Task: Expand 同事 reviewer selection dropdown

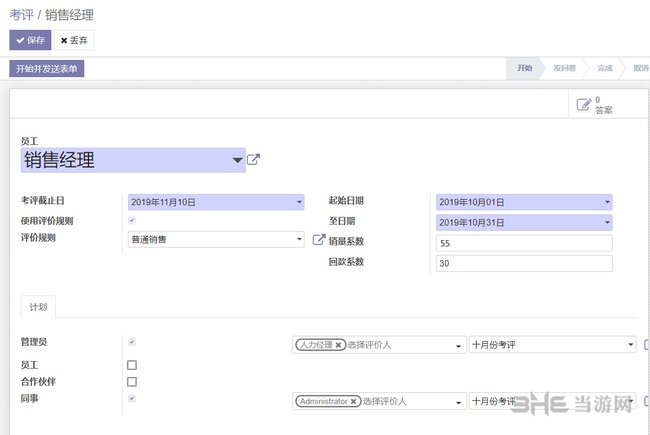Action: [x=458, y=402]
